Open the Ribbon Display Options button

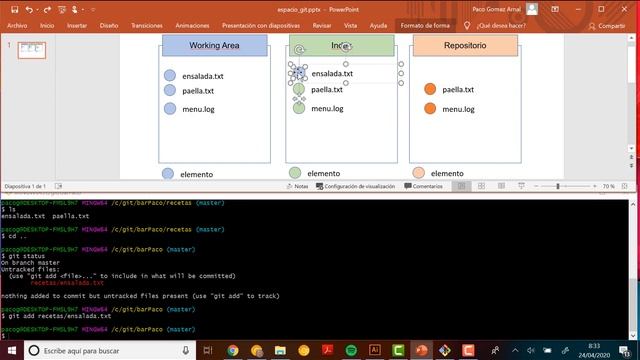[x=555, y=9]
